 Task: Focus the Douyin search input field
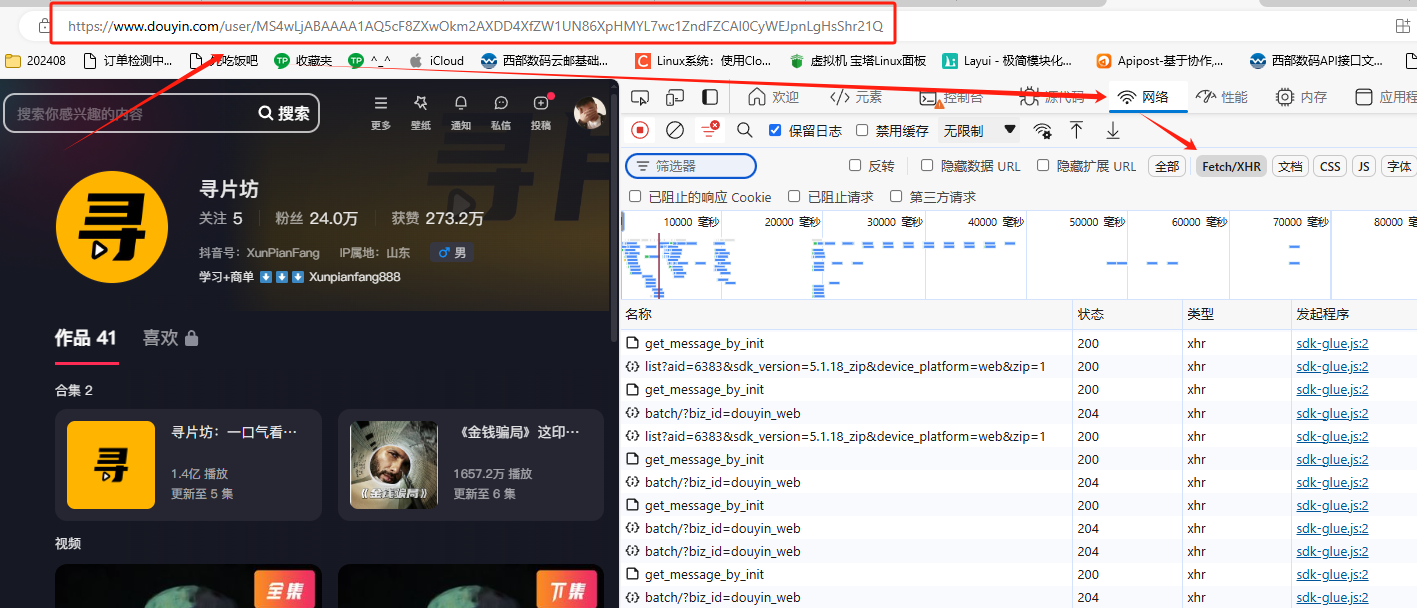coord(130,114)
